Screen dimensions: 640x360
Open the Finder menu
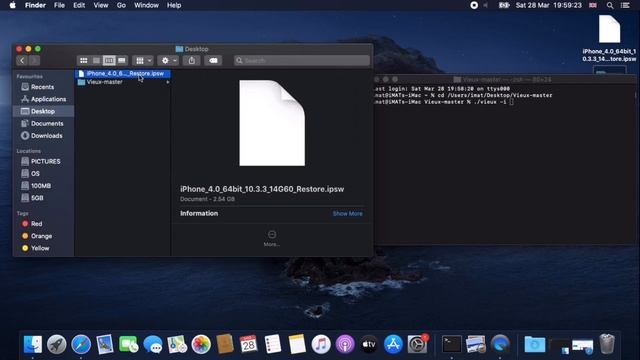tap(35, 5)
